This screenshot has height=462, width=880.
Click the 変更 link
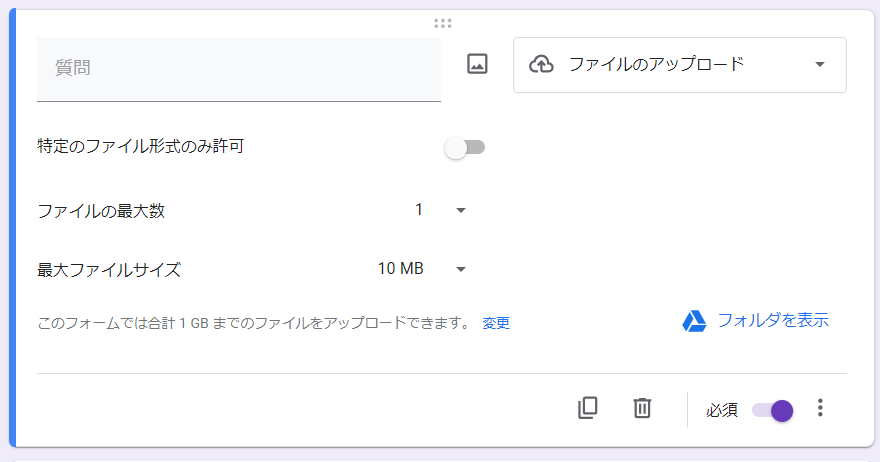[496, 323]
